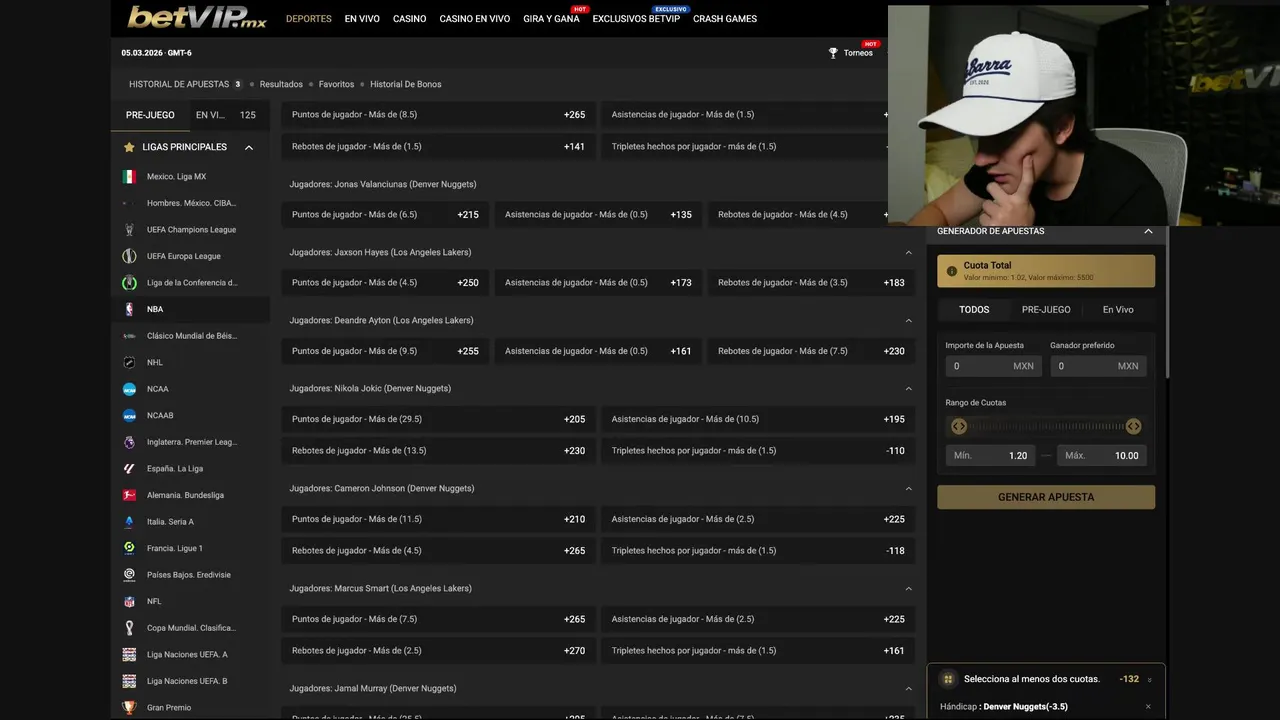Click the Ligas Principales star icon
Screen dimensions: 1280x720
[129, 147]
